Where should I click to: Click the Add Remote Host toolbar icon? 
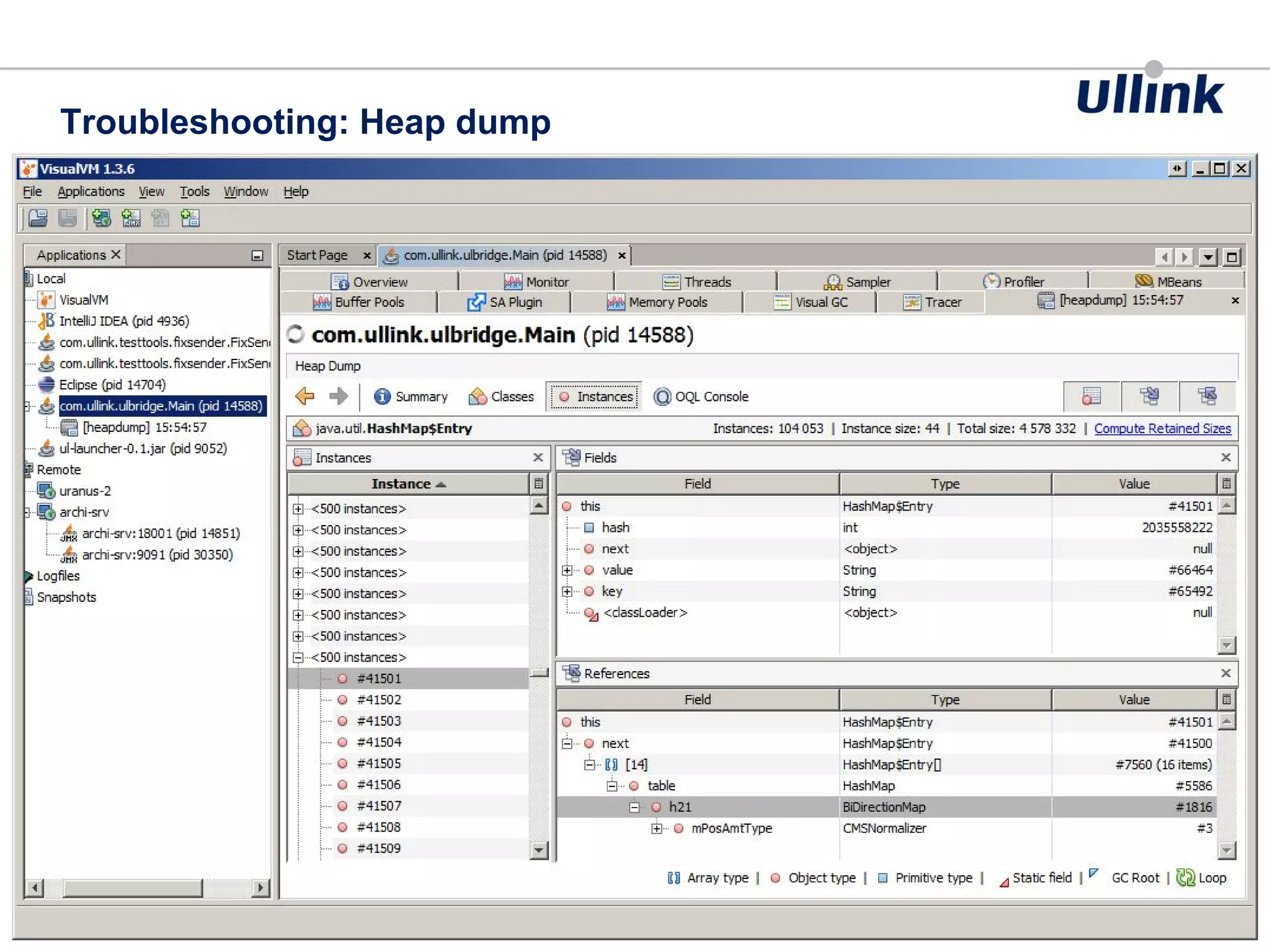pos(101,218)
